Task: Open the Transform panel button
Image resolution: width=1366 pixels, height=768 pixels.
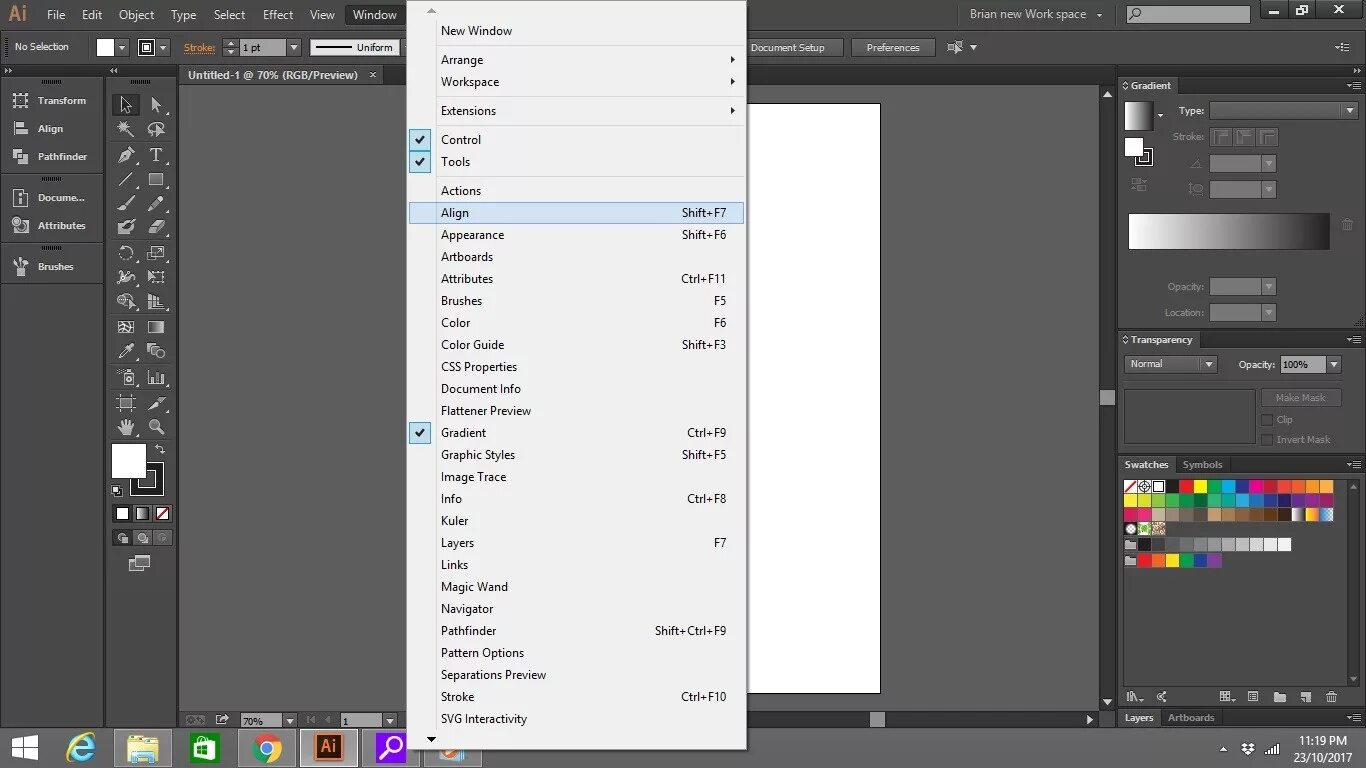Action: coord(51,101)
